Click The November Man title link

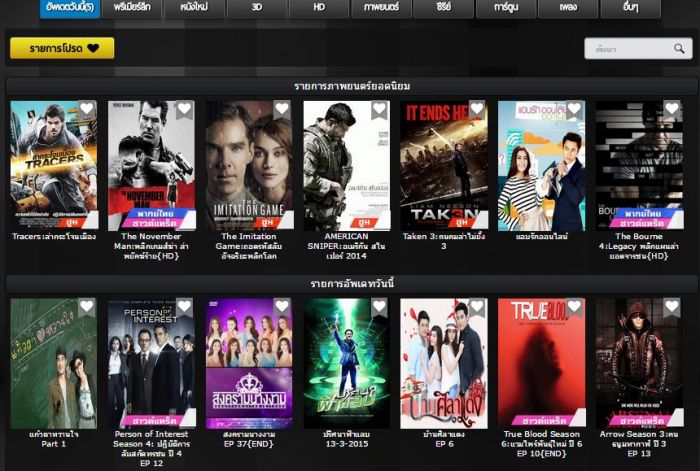151,246
